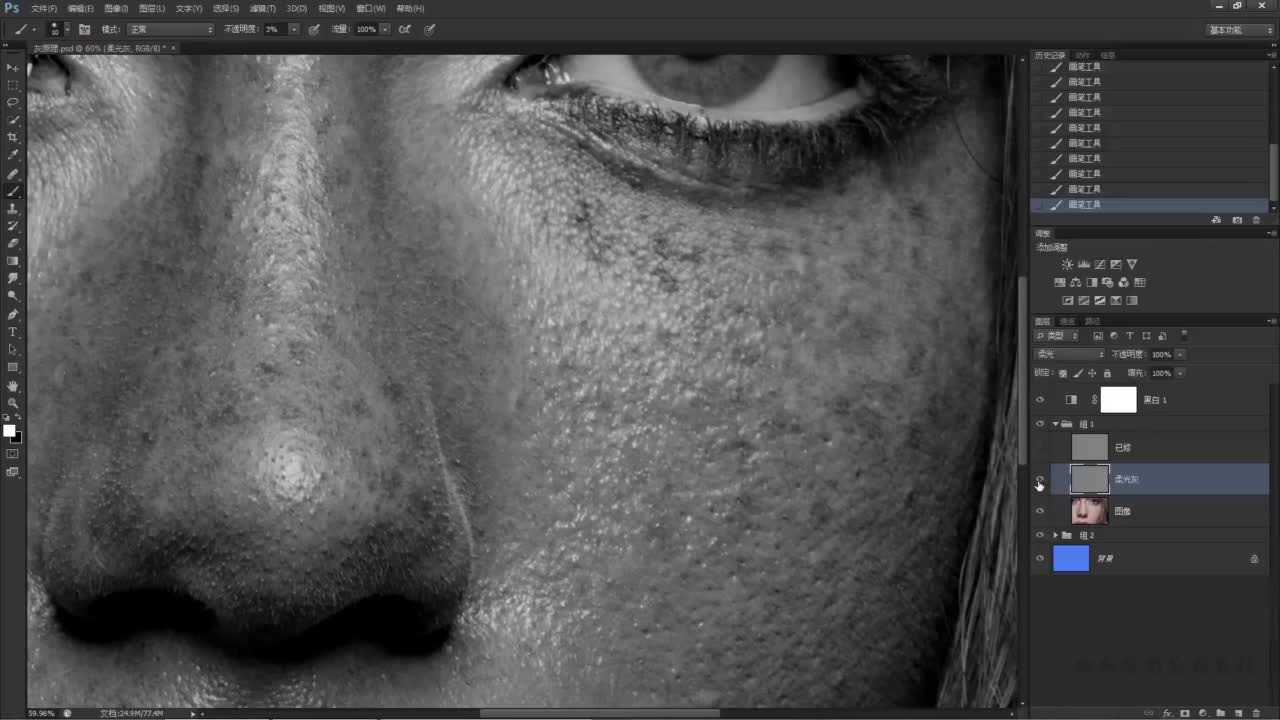Open the workspace 基本功能 dropdown
This screenshot has height=720, width=1280.
[x=1239, y=30]
